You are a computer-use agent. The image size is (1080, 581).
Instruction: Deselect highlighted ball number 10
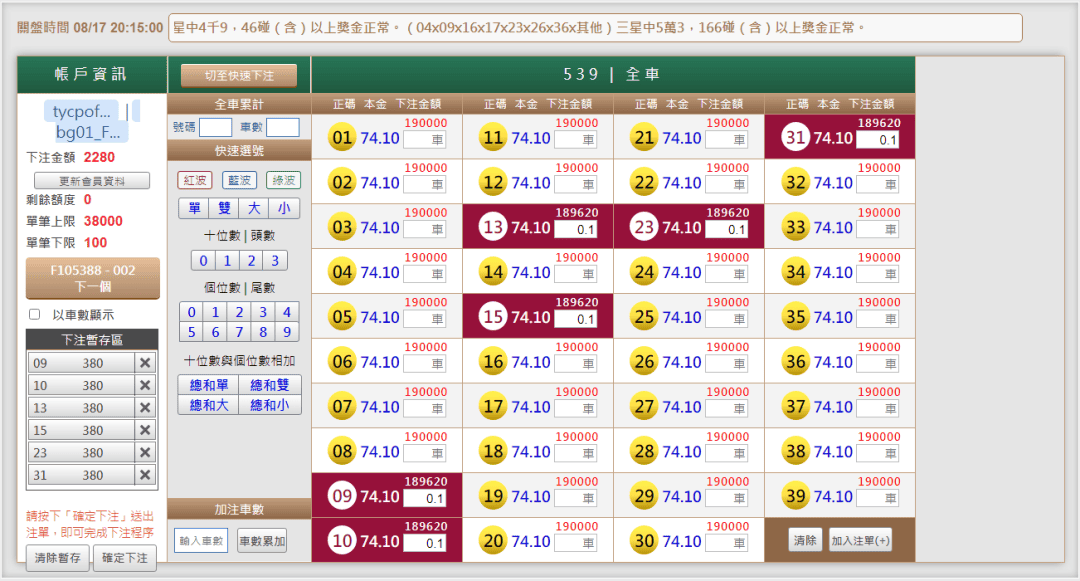(342, 541)
